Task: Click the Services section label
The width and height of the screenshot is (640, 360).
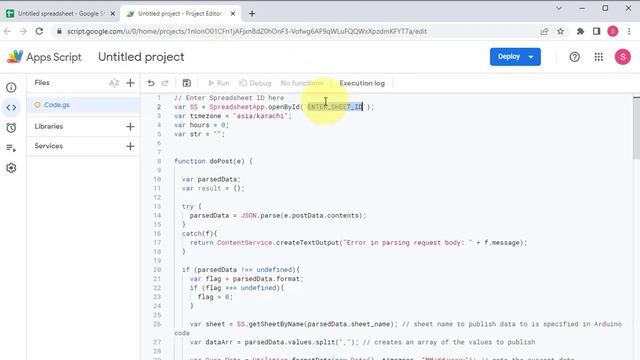Action: 49,146
